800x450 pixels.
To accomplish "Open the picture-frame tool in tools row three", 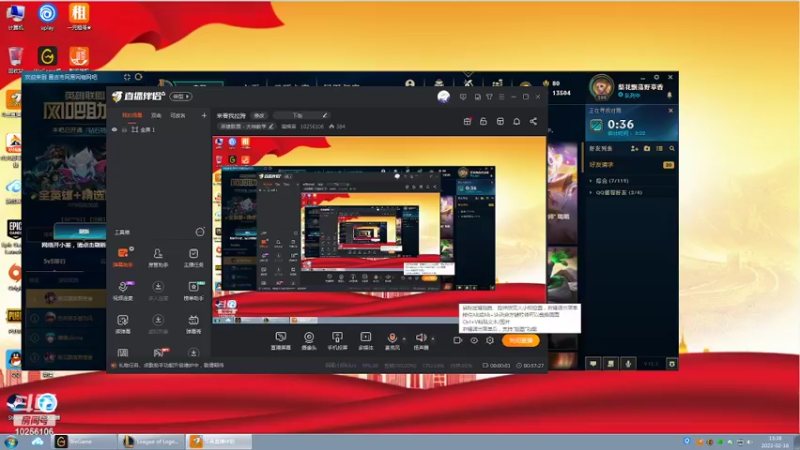I will pyautogui.click(x=123, y=323).
